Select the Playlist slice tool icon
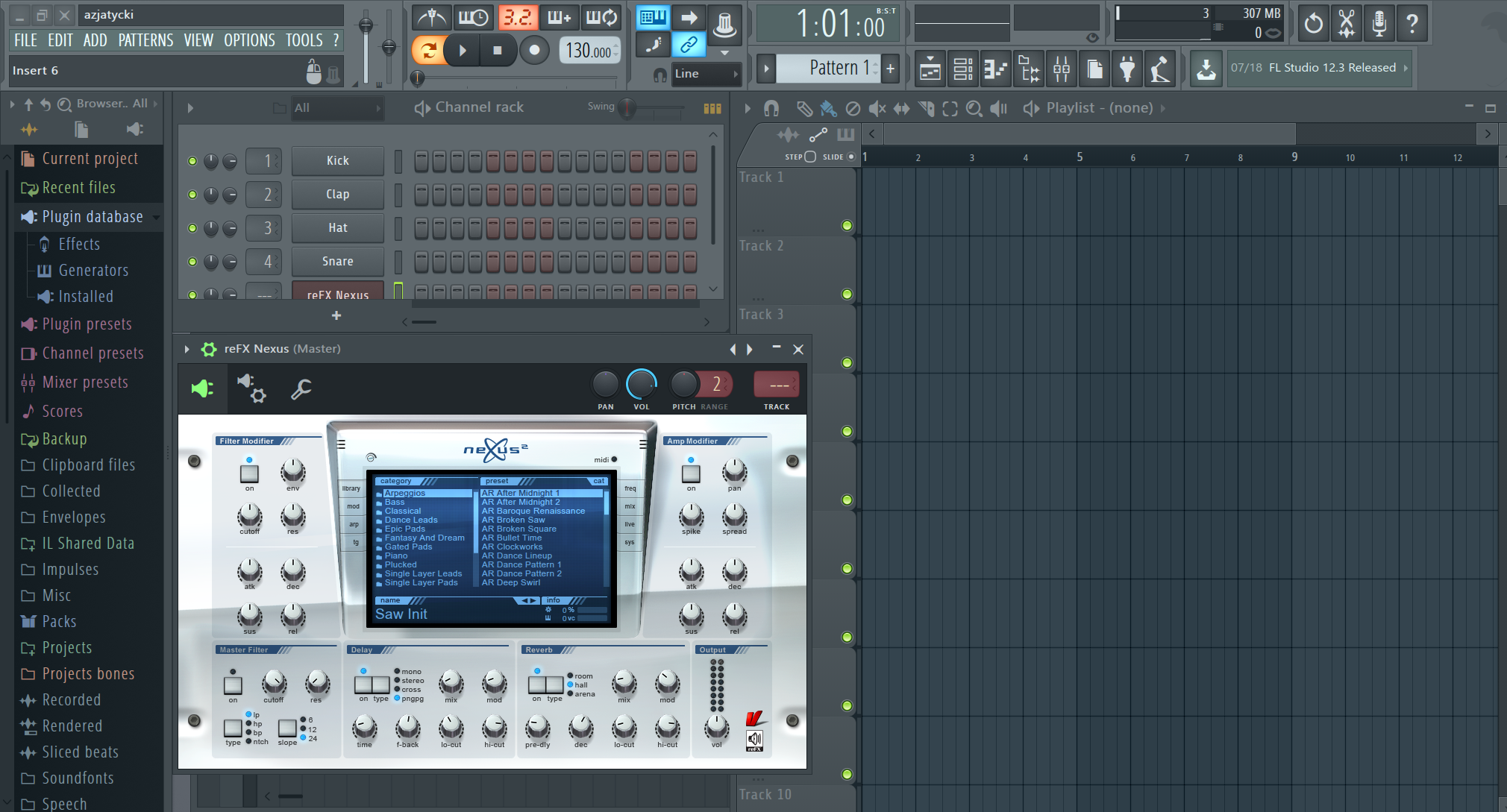Image resolution: width=1507 pixels, height=812 pixels. (x=926, y=109)
